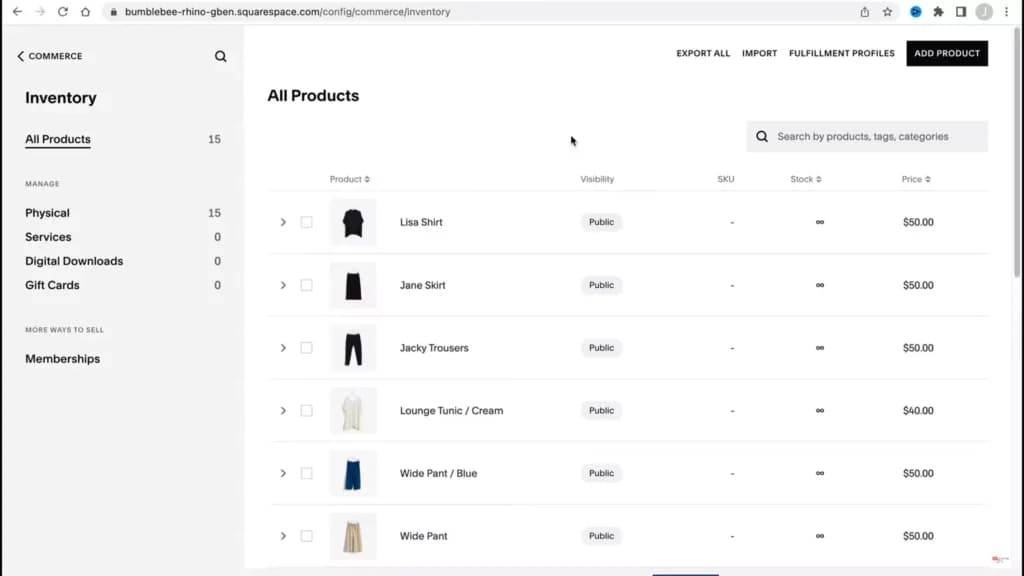
Task: Click the lock icon in address bar
Action: pyautogui.click(x=114, y=12)
